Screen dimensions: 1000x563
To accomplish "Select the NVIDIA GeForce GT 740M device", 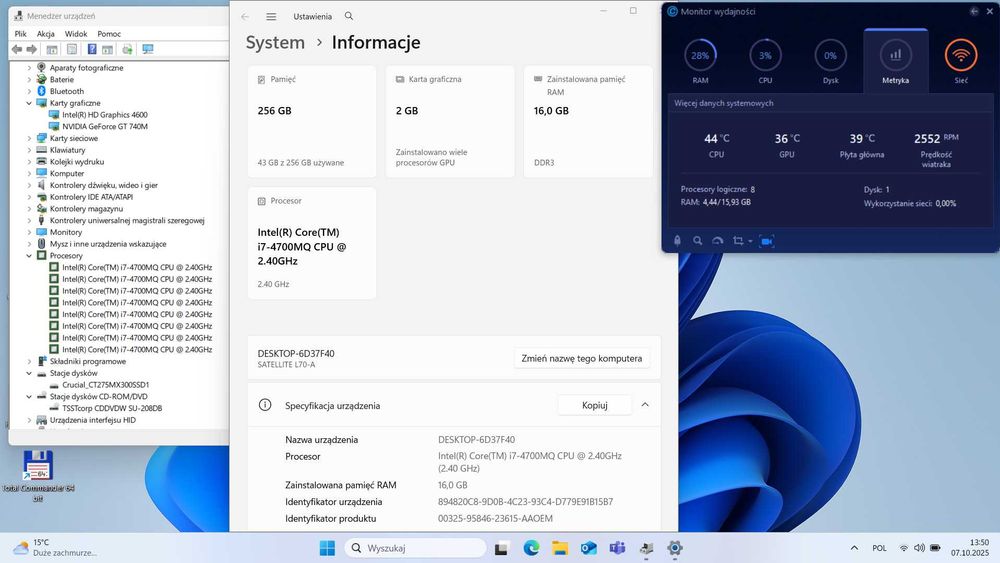I will [105, 126].
